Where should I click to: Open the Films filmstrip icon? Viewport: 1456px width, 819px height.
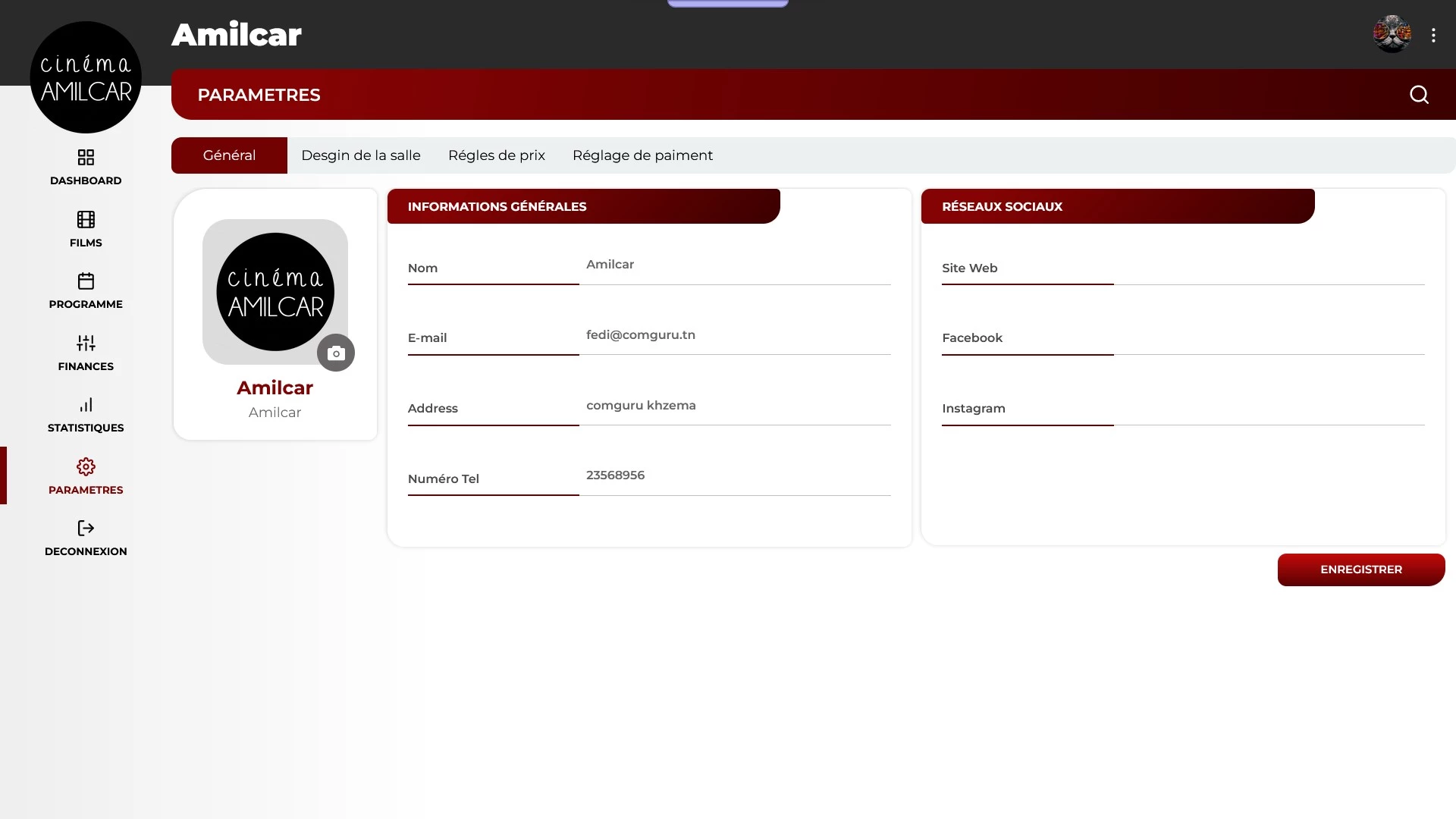(86, 219)
